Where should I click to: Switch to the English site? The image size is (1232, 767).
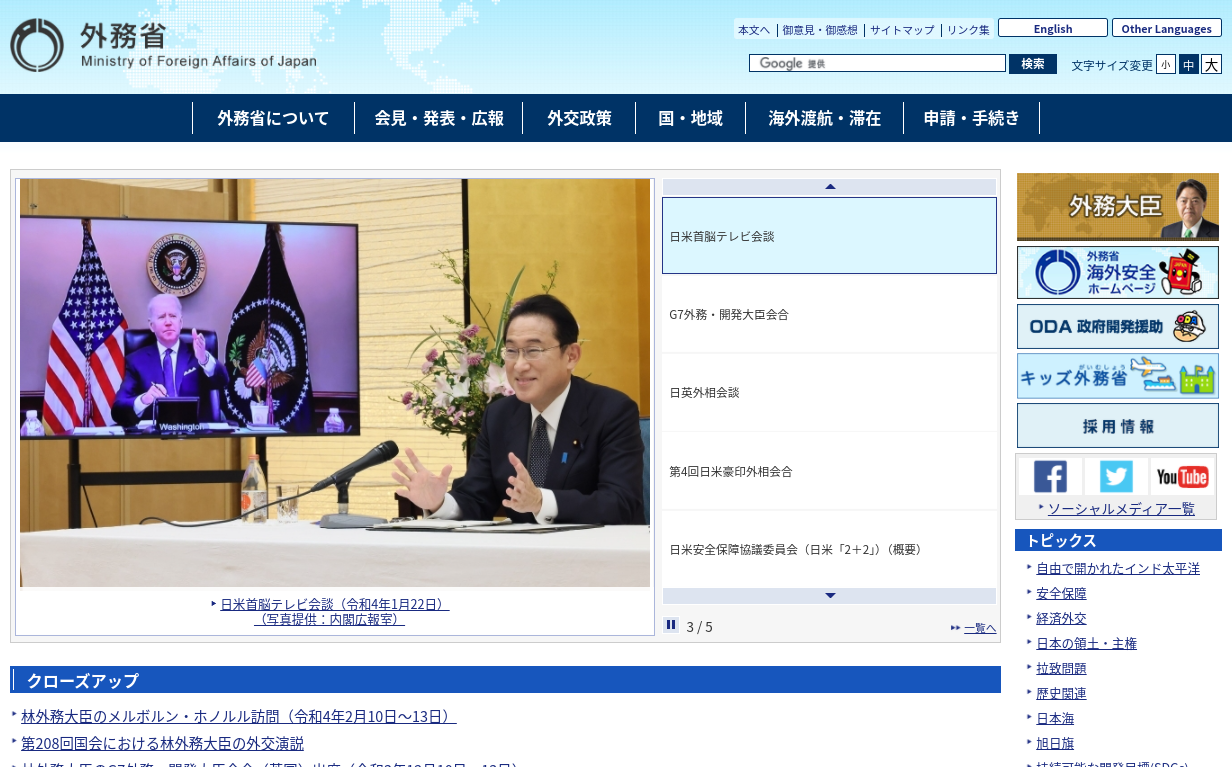coord(1053,28)
